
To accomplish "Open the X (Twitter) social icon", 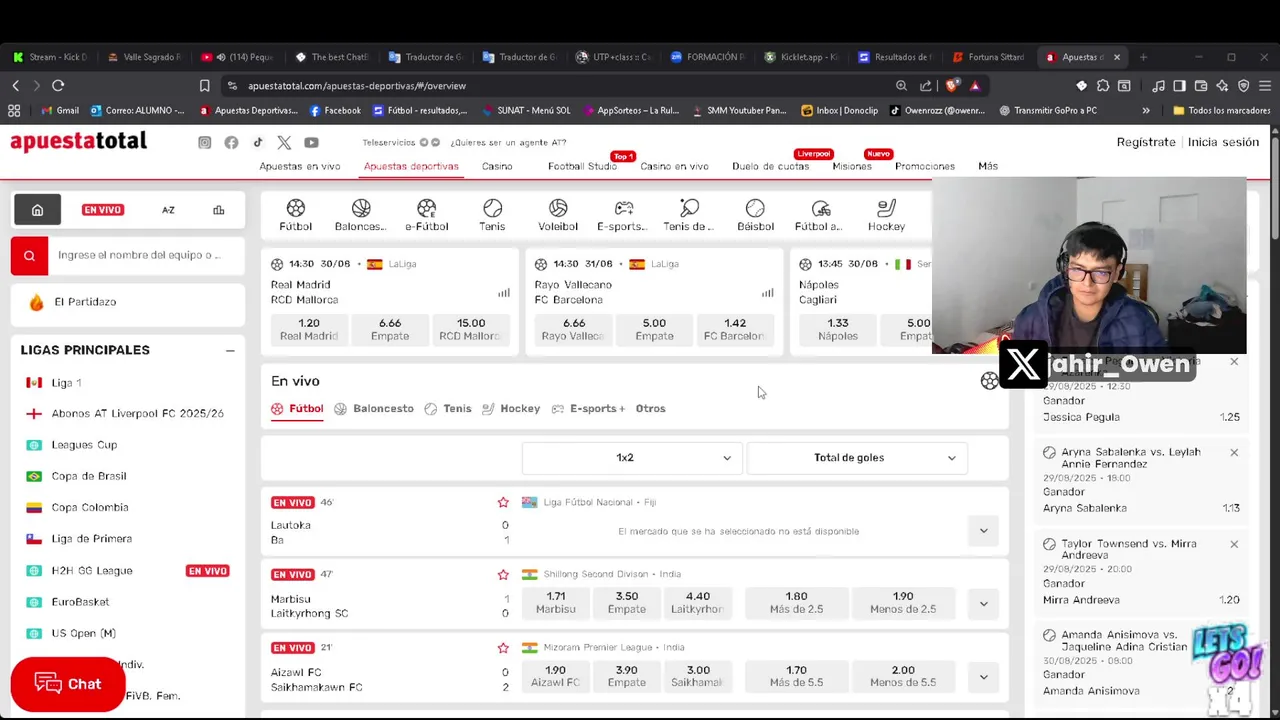I will click(x=284, y=143).
